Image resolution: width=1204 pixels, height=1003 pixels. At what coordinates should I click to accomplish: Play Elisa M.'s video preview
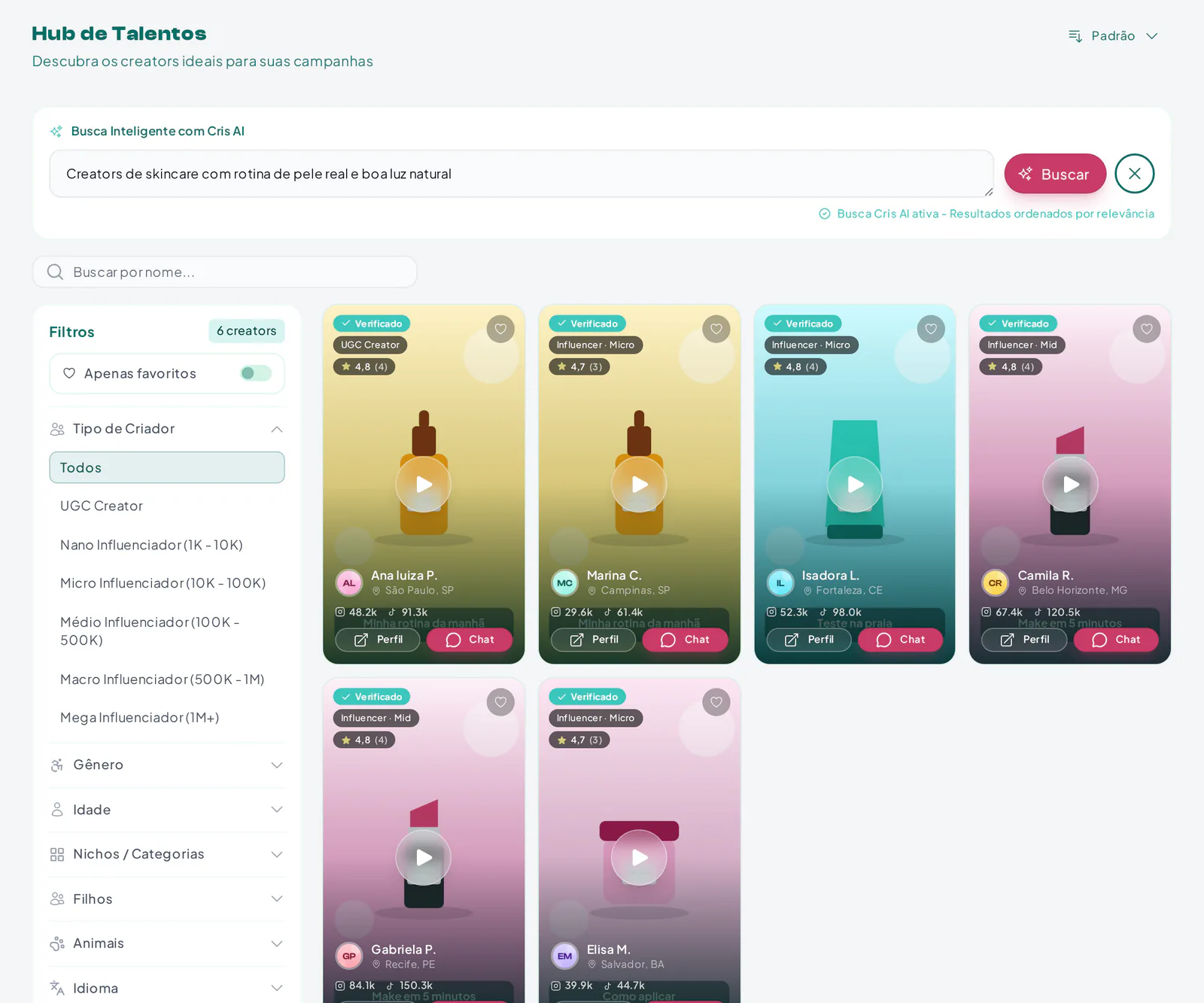640,858
